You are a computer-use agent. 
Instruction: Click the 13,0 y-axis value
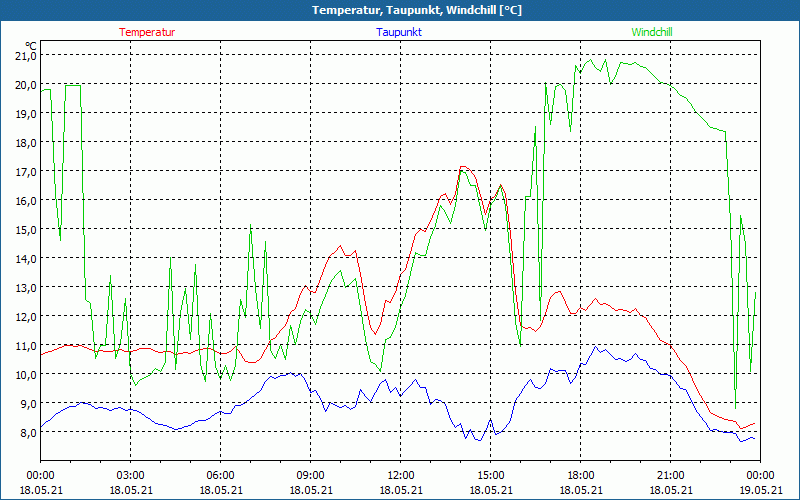[x=26, y=288]
